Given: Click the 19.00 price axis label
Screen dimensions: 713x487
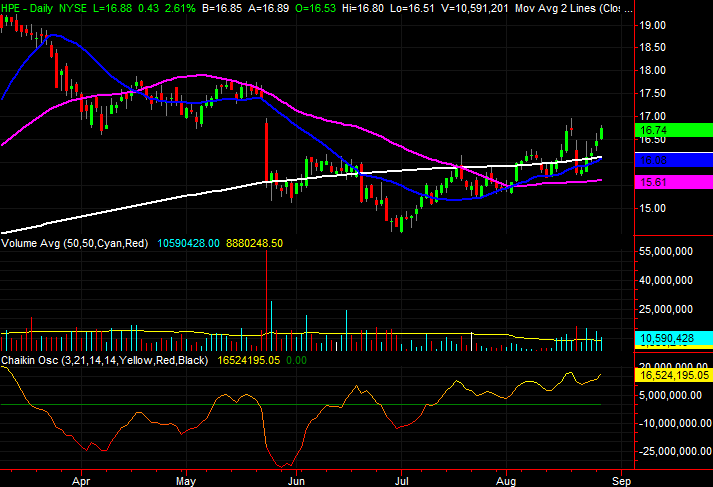Looking at the screenshot, I should pyautogui.click(x=653, y=25).
